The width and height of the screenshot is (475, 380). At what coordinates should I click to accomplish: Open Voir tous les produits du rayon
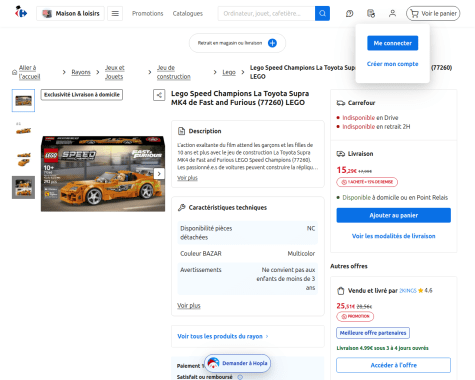tap(223, 336)
